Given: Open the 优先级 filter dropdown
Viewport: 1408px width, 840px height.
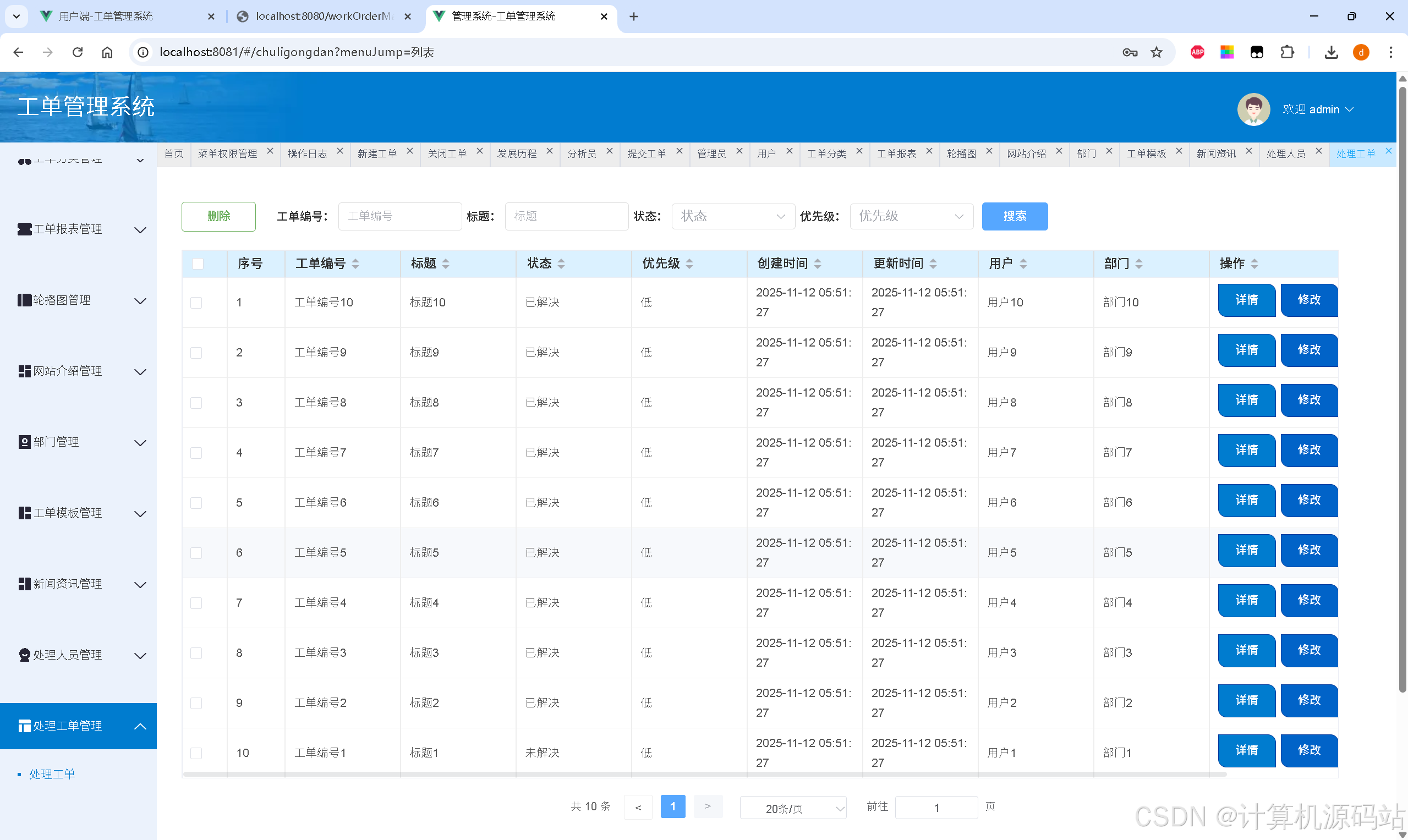Looking at the screenshot, I should coord(911,216).
